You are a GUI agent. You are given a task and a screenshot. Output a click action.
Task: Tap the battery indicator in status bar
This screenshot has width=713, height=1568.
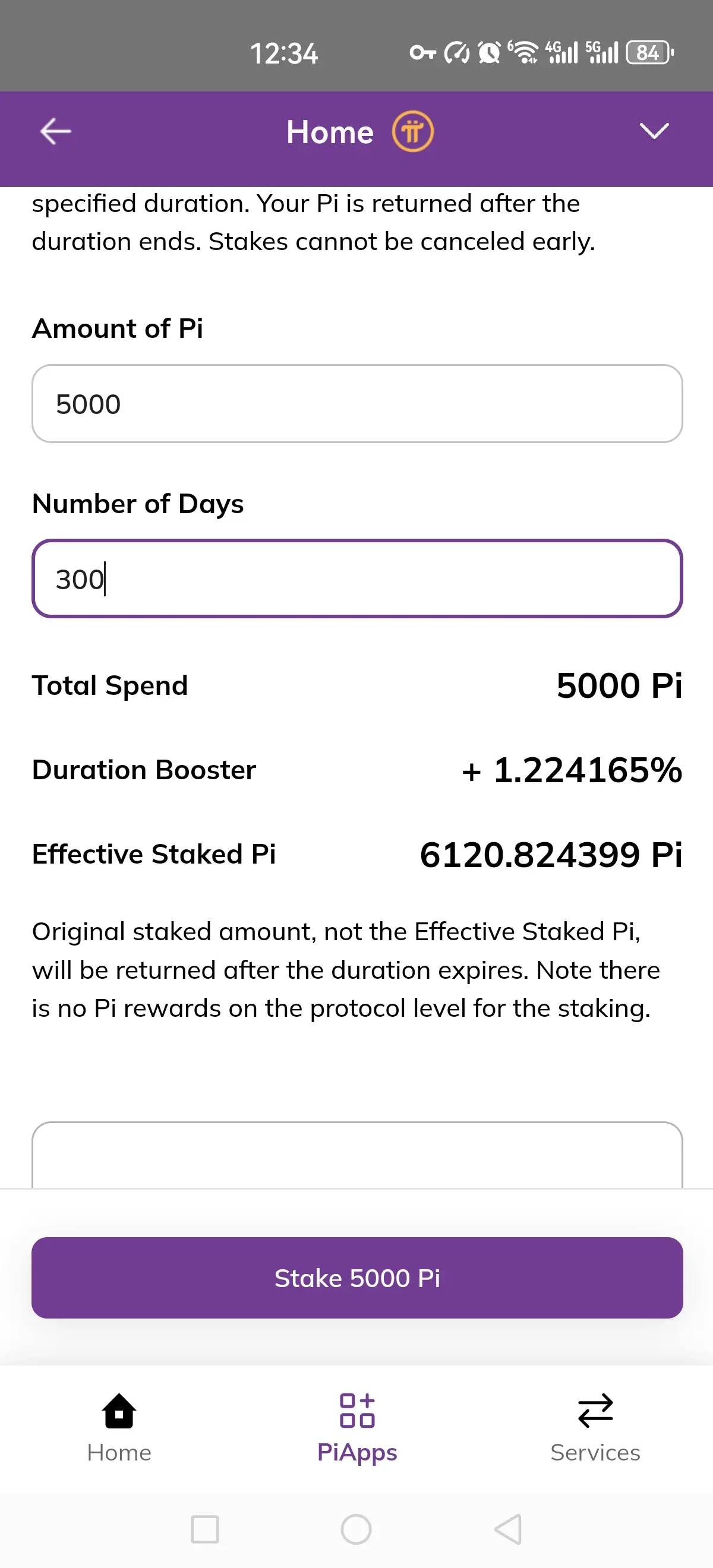tap(649, 52)
